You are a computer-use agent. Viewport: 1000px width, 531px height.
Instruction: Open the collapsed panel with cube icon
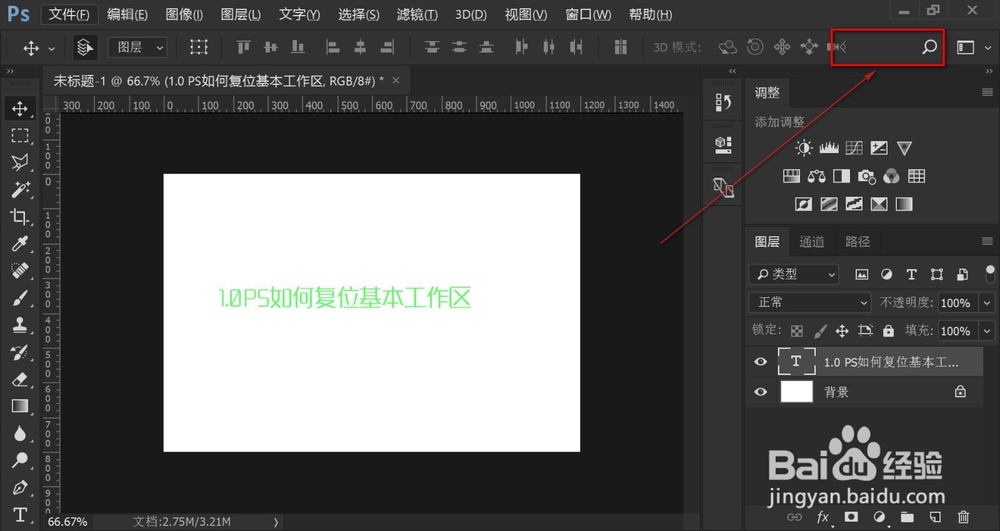723,145
